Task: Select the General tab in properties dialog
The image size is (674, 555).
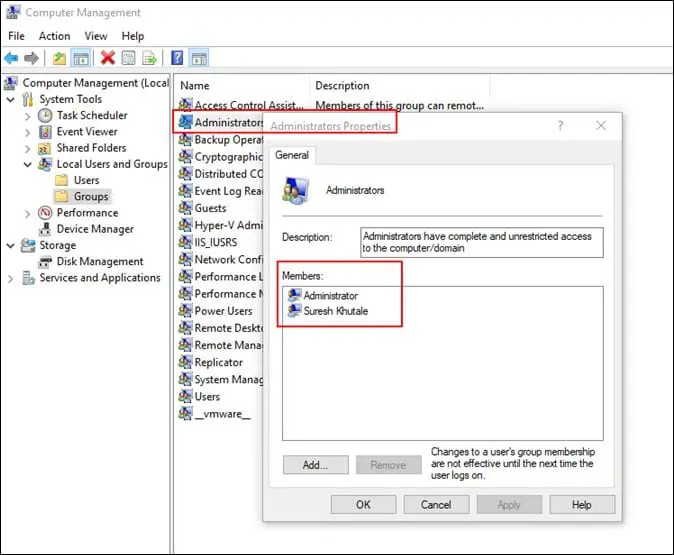Action: [x=292, y=155]
